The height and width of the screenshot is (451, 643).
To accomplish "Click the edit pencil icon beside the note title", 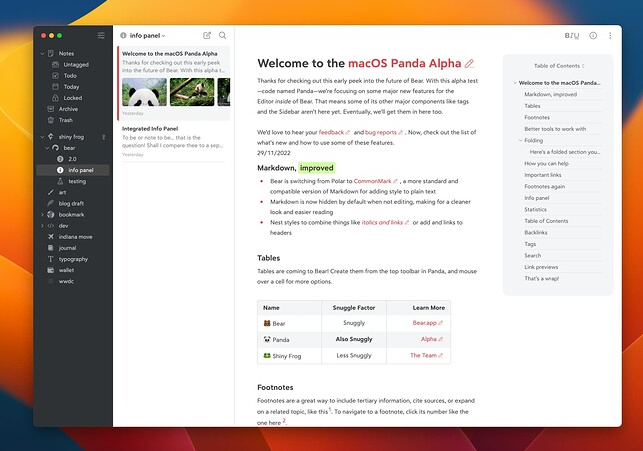I will (469, 64).
